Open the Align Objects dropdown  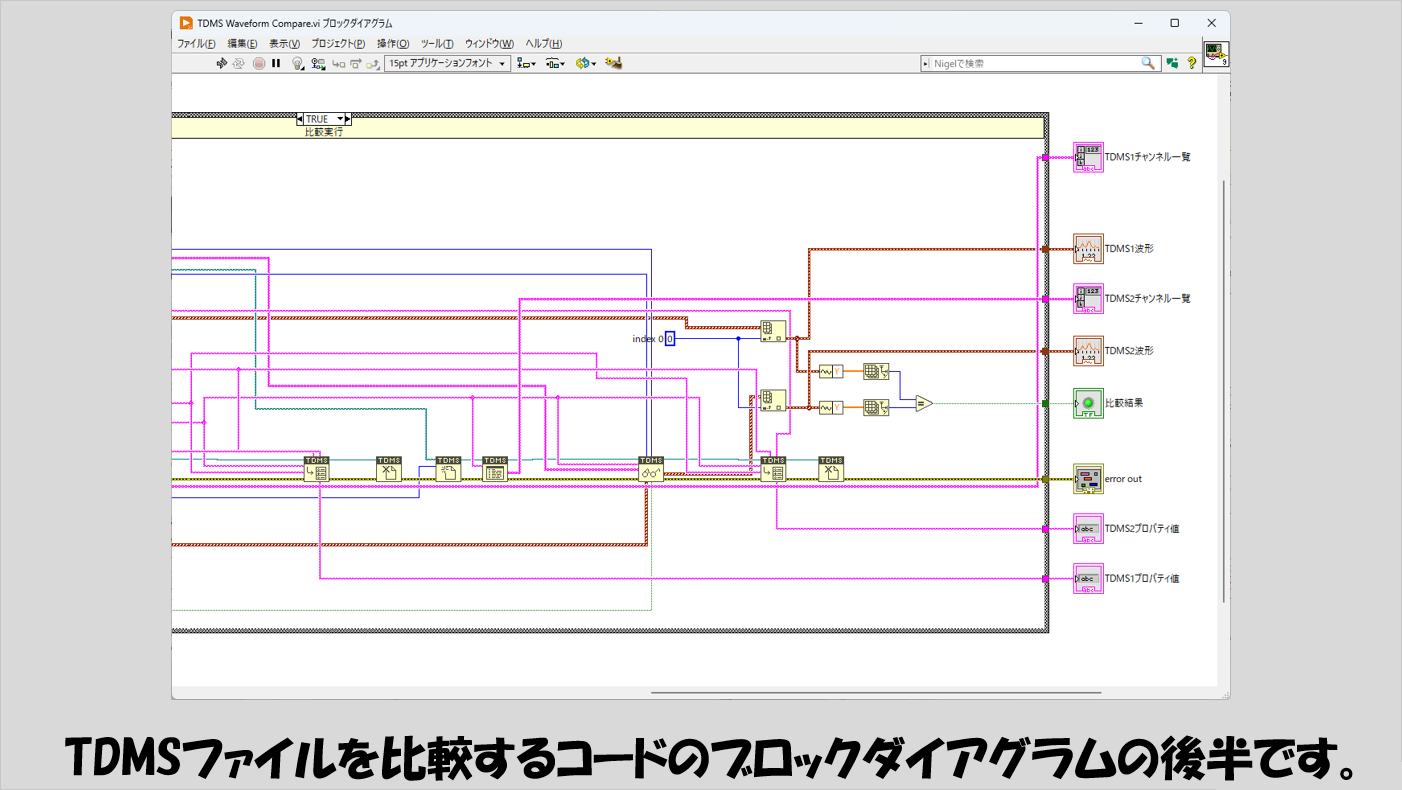[x=526, y=63]
